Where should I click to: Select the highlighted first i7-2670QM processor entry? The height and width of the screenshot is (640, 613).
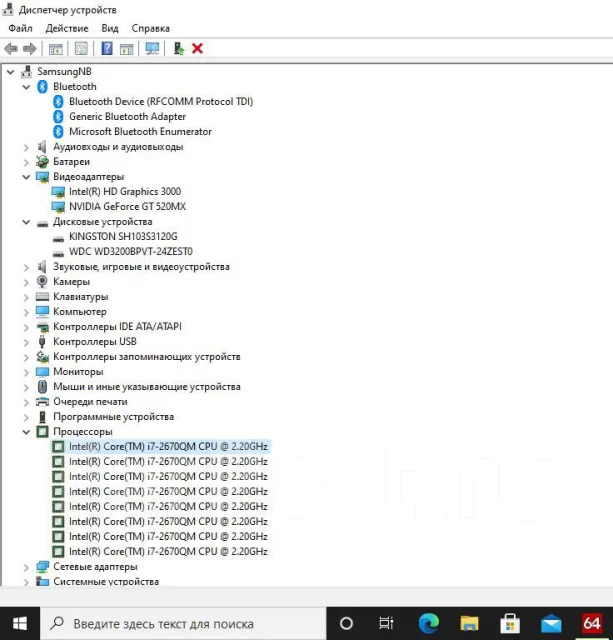pos(168,447)
